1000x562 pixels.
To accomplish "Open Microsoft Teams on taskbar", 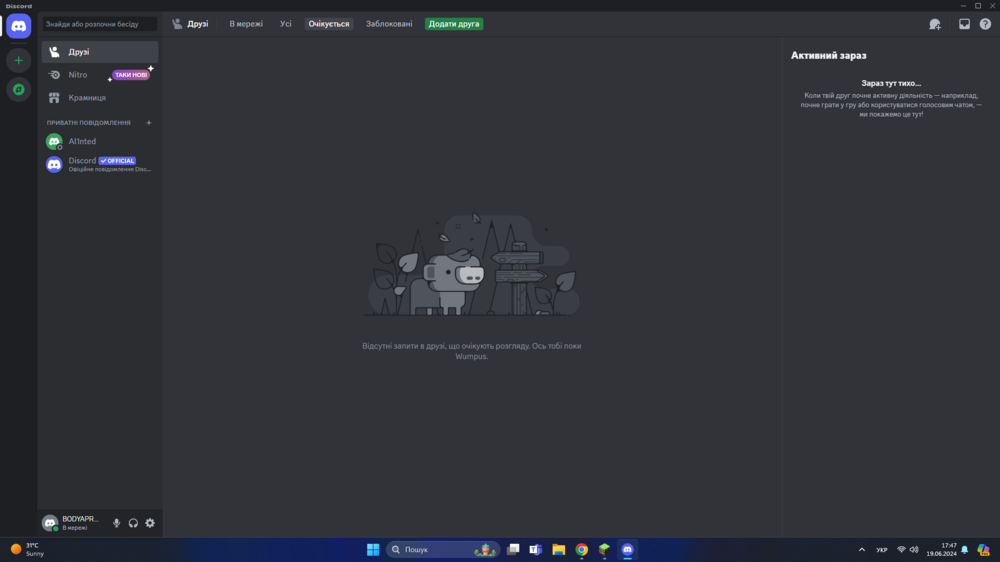I will [x=536, y=549].
